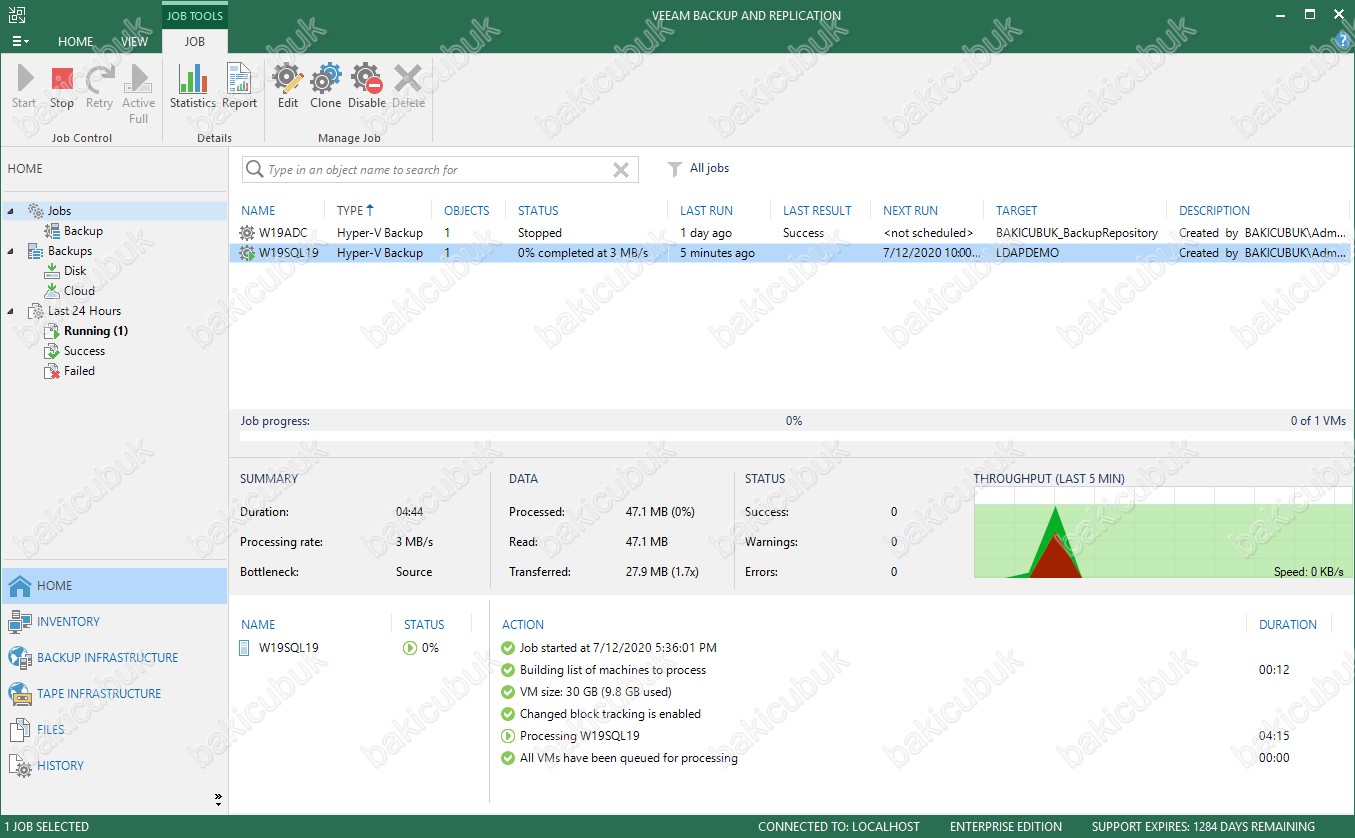Select the W19ADC job row
The image size is (1355, 838).
click(x=790, y=233)
